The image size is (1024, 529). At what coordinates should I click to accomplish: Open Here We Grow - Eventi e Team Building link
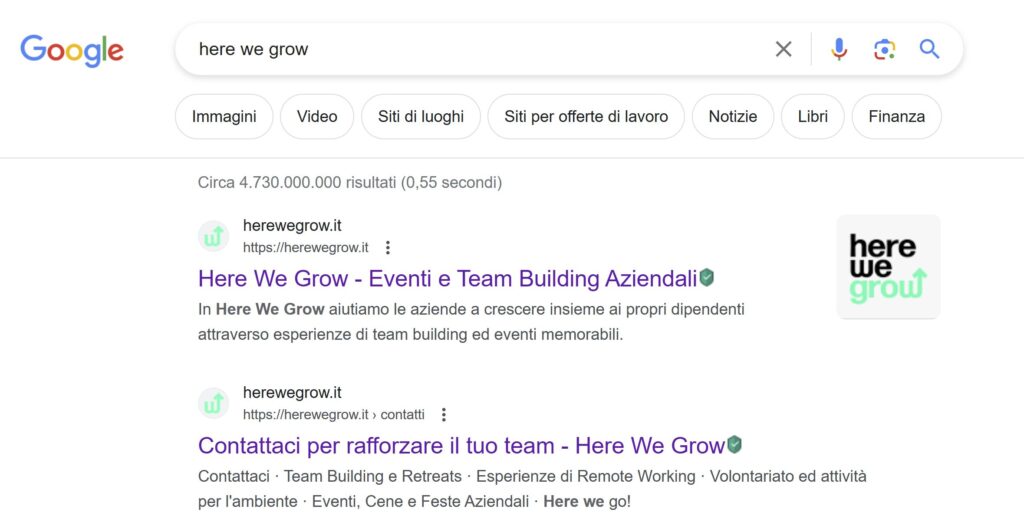click(447, 279)
